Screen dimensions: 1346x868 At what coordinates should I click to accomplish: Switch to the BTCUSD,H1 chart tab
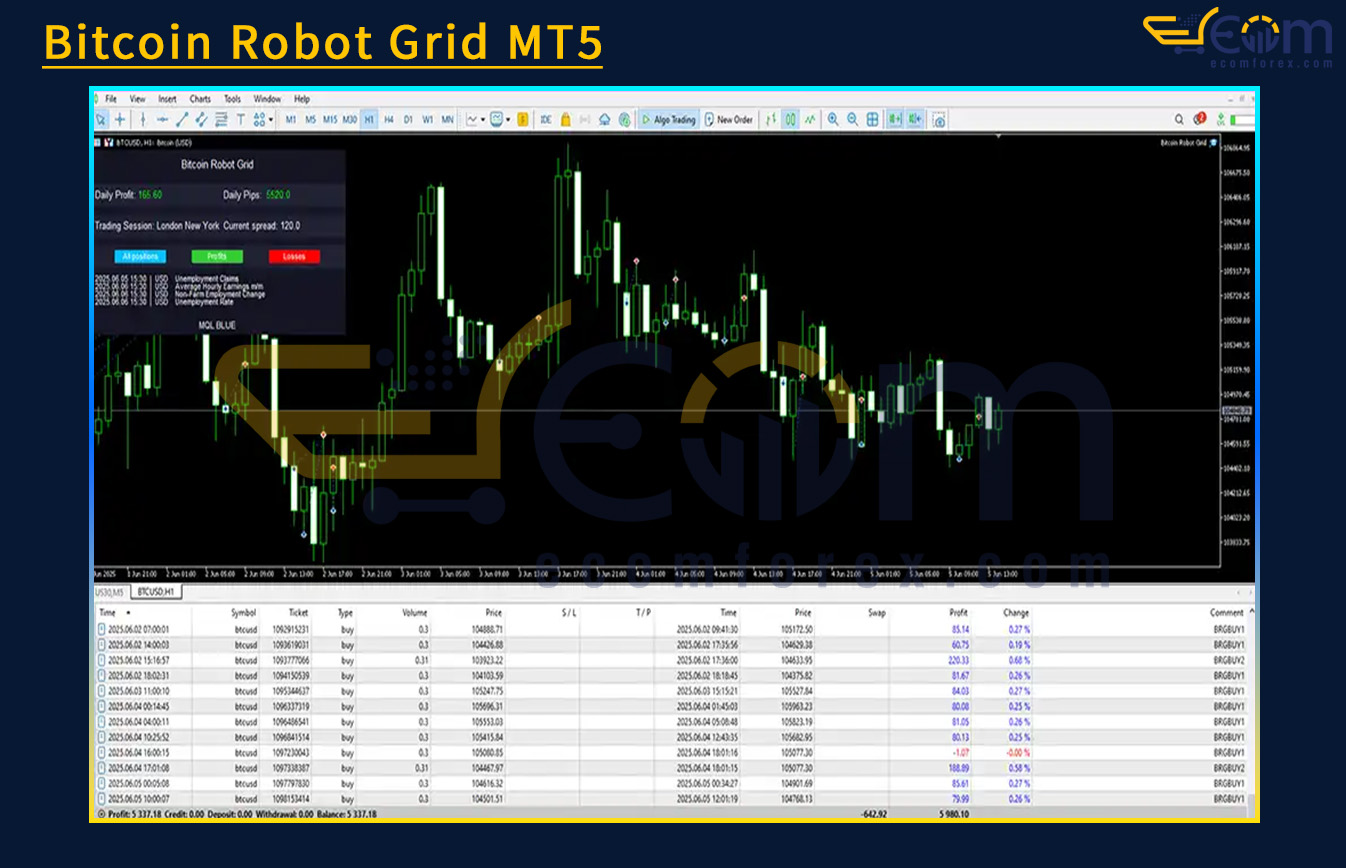point(156,592)
